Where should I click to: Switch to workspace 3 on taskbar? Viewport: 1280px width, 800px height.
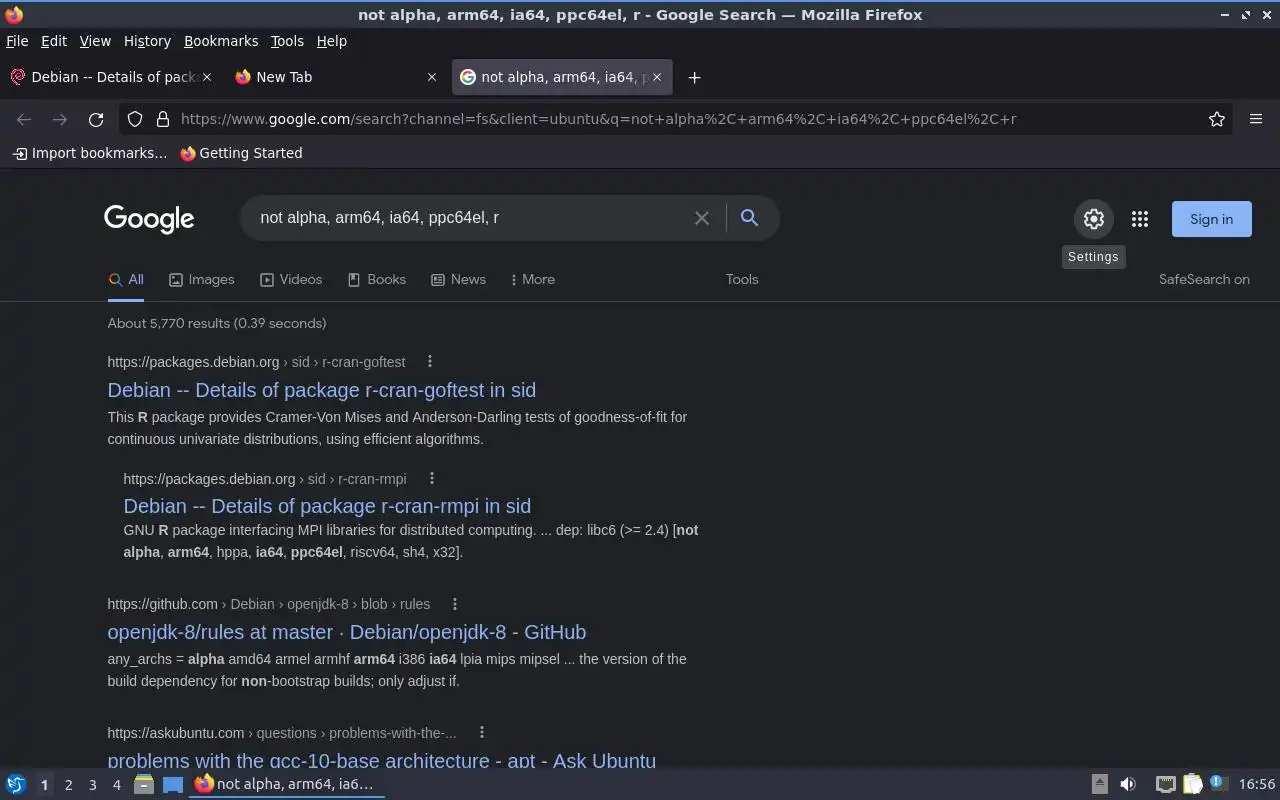pos(92,785)
